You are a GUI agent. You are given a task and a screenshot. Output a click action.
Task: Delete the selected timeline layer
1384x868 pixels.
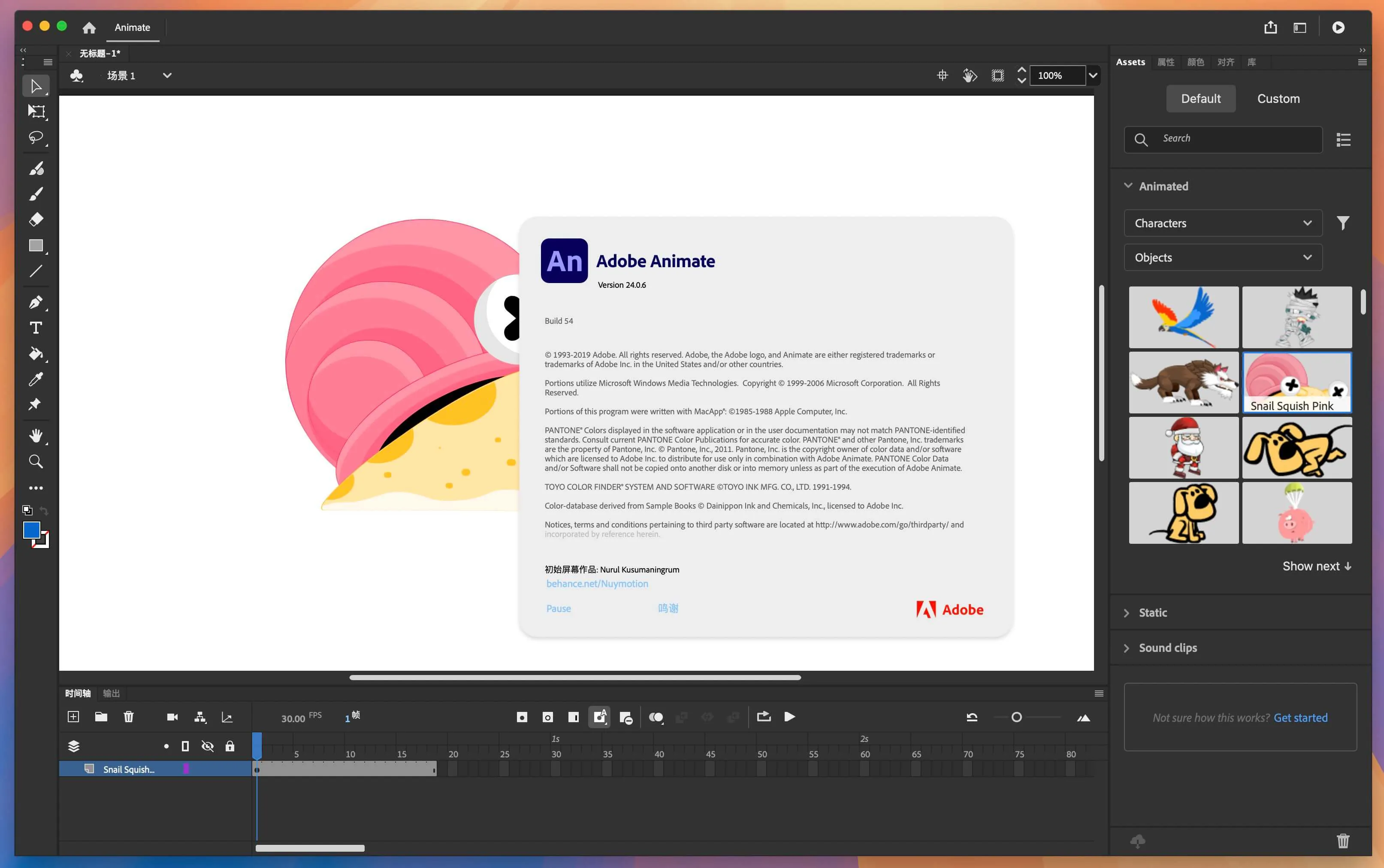[x=129, y=717]
